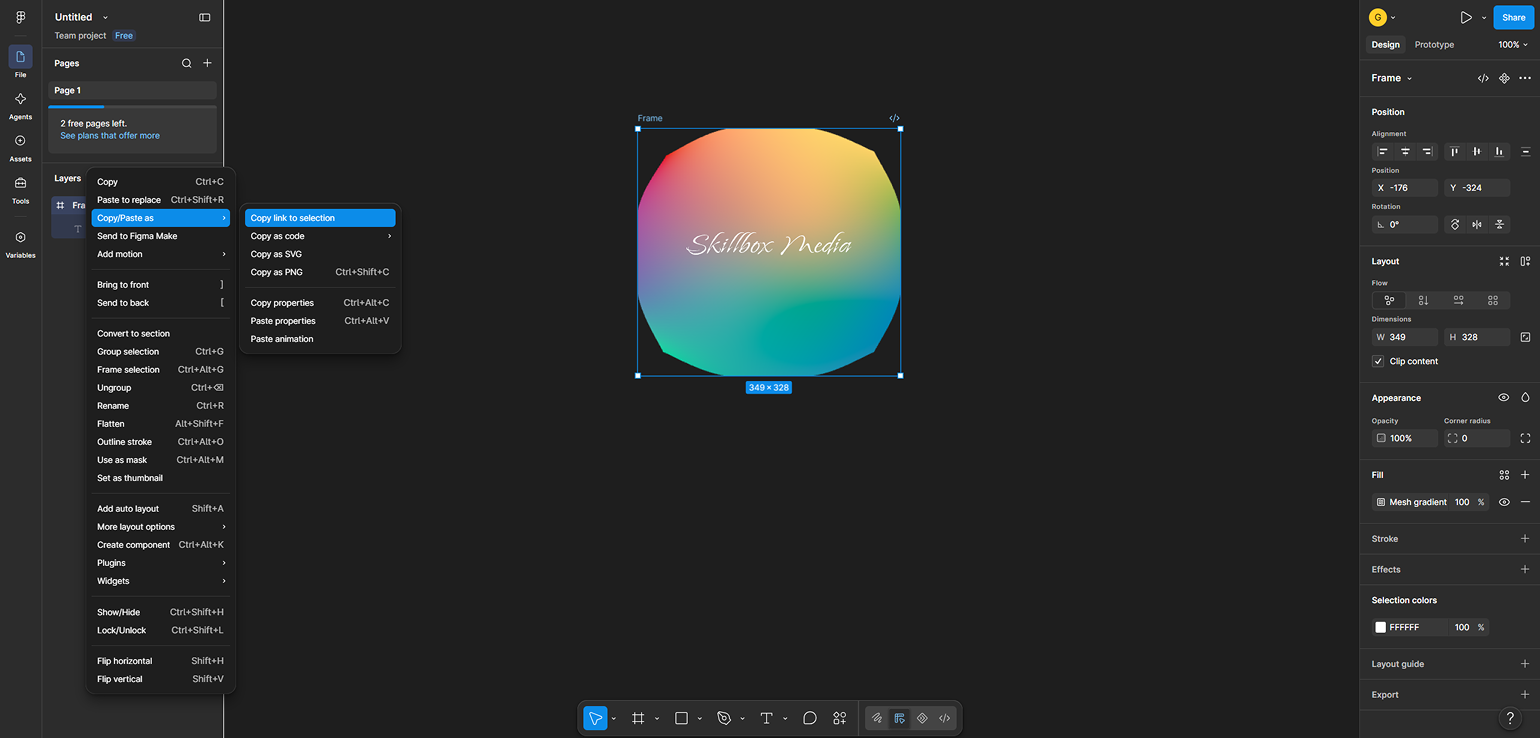Open the shape tools chevron dropdown
The height and width of the screenshot is (738, 1540).
point(699,718)
